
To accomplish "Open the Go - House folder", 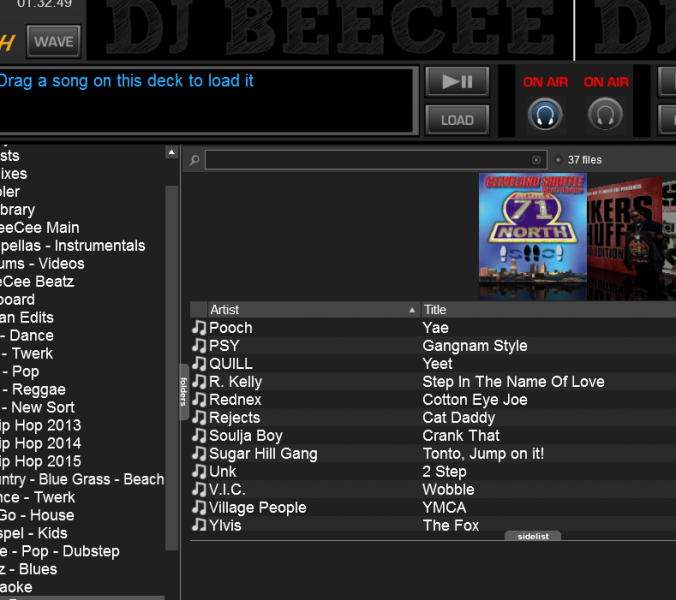I will 37,515.
